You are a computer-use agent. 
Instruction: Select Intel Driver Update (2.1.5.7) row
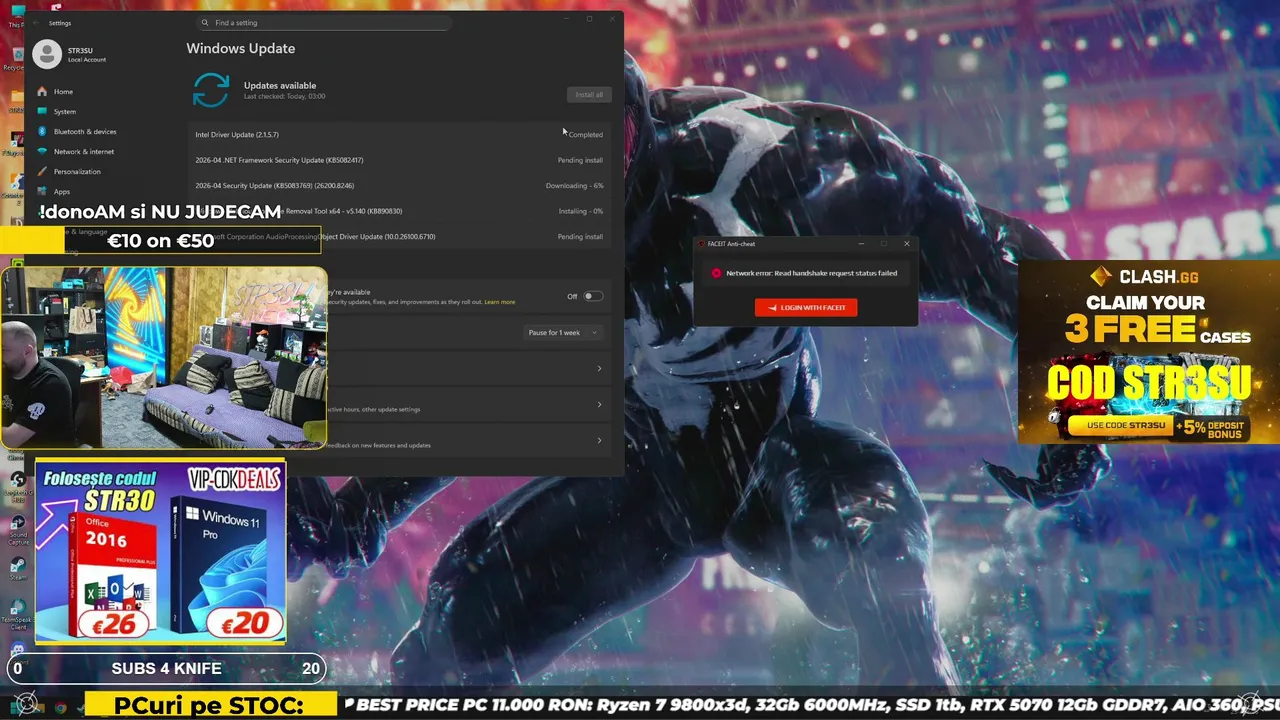click(400, 134)
